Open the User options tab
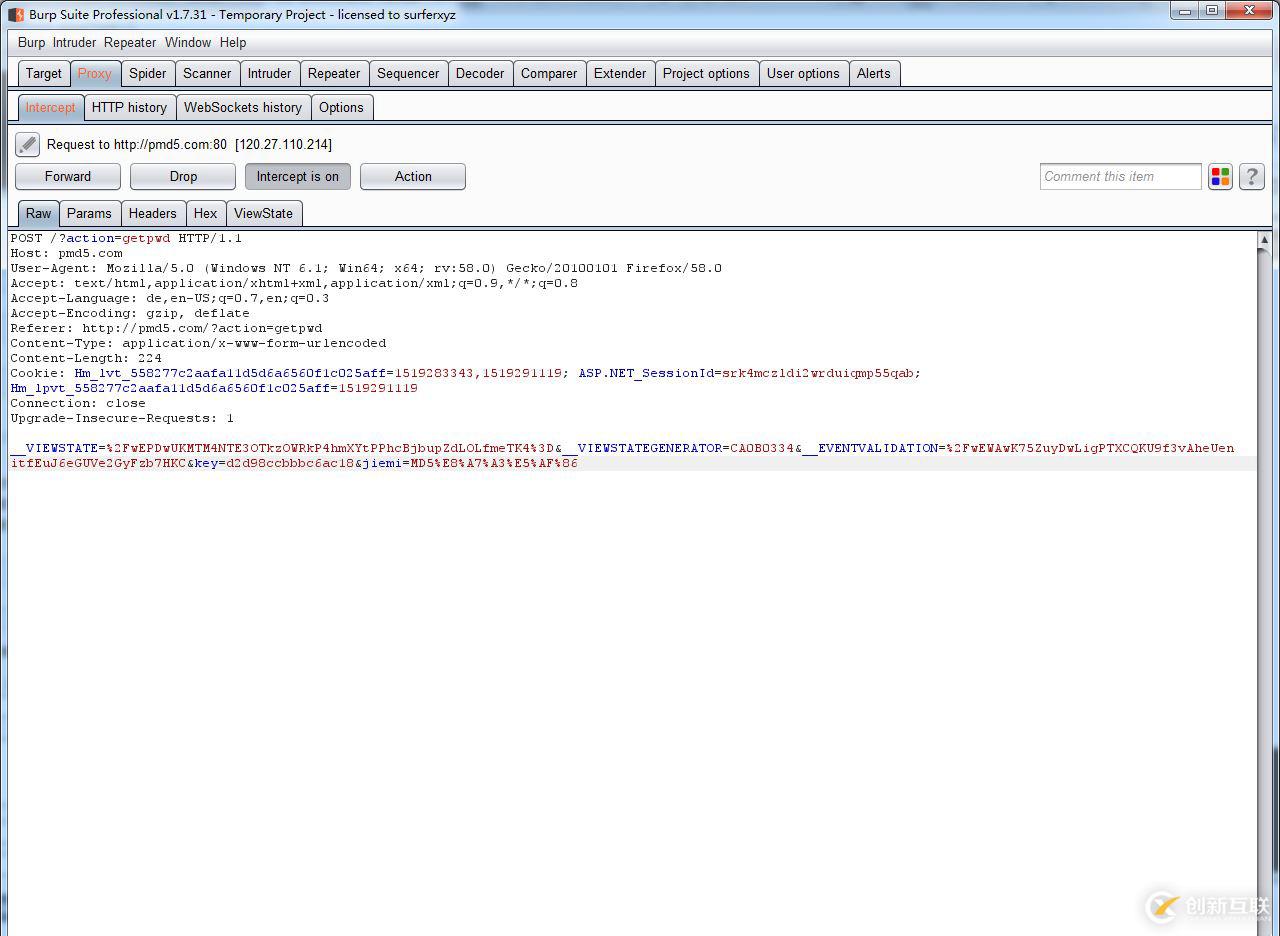This screenshot has height=936, width=1280. pos(803,74)
